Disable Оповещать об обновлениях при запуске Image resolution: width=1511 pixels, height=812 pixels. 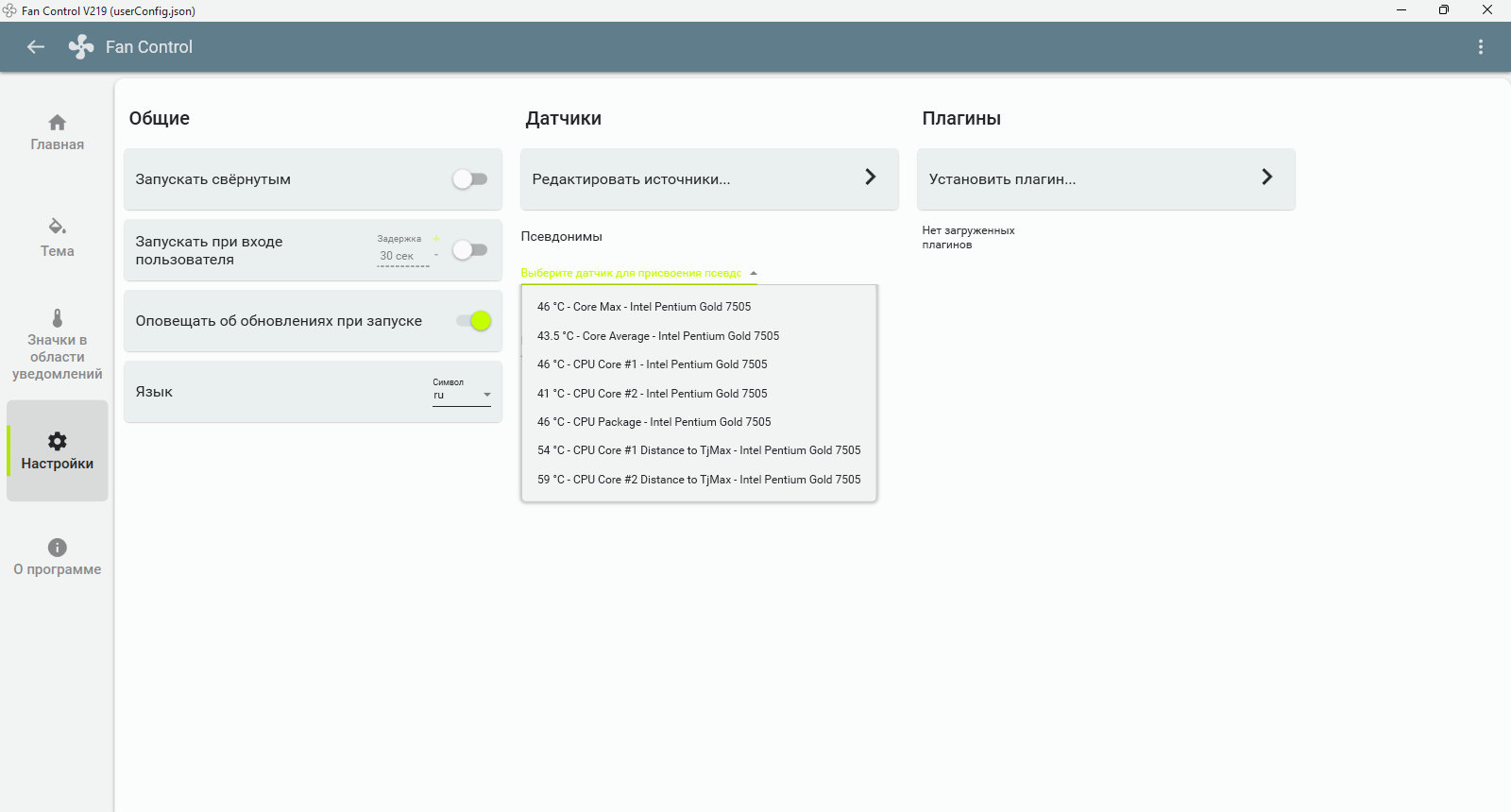coord(473,321)
